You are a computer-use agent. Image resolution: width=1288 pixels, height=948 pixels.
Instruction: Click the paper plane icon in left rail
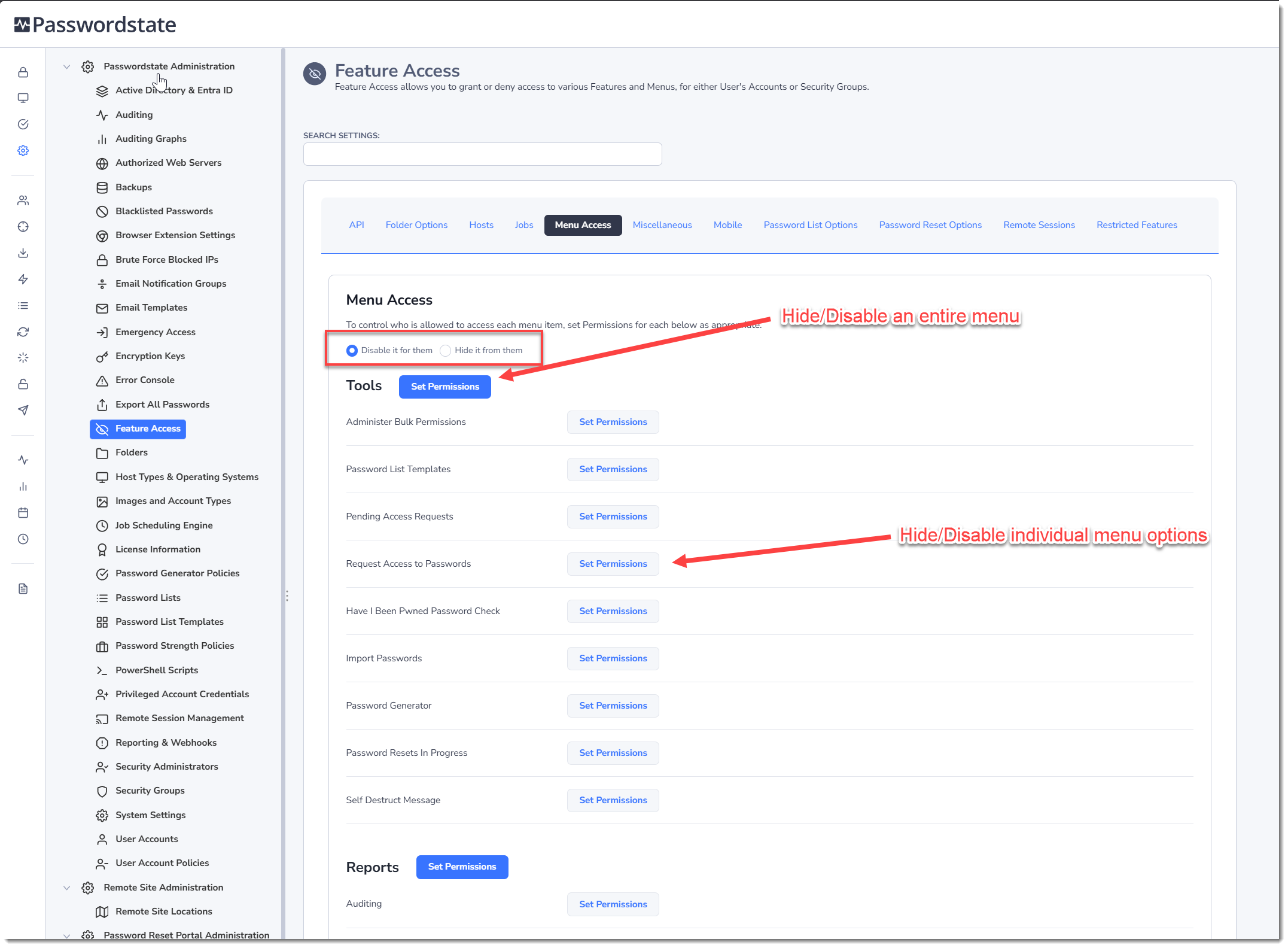(x=23, y=411)
